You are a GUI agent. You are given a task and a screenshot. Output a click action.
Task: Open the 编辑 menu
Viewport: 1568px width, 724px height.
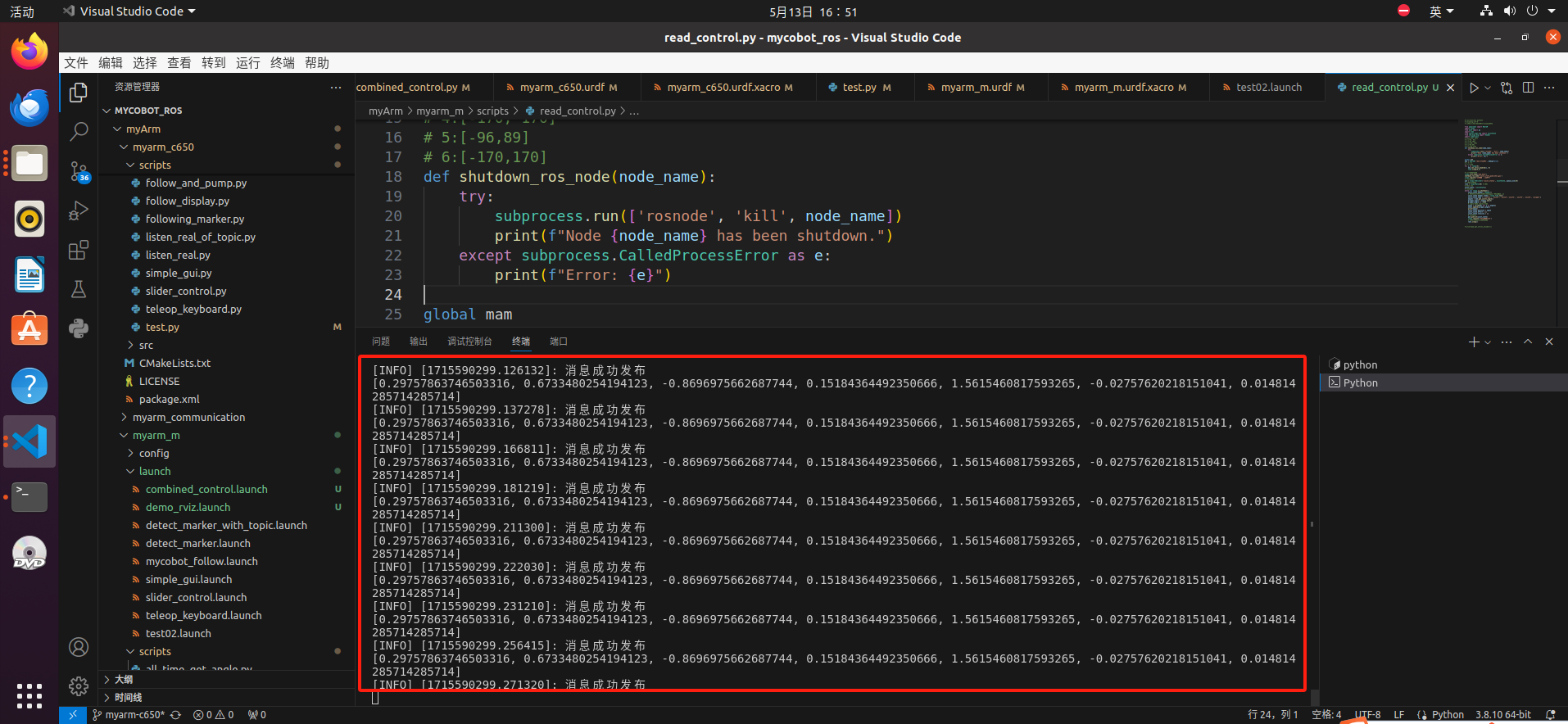pos(111,63)
